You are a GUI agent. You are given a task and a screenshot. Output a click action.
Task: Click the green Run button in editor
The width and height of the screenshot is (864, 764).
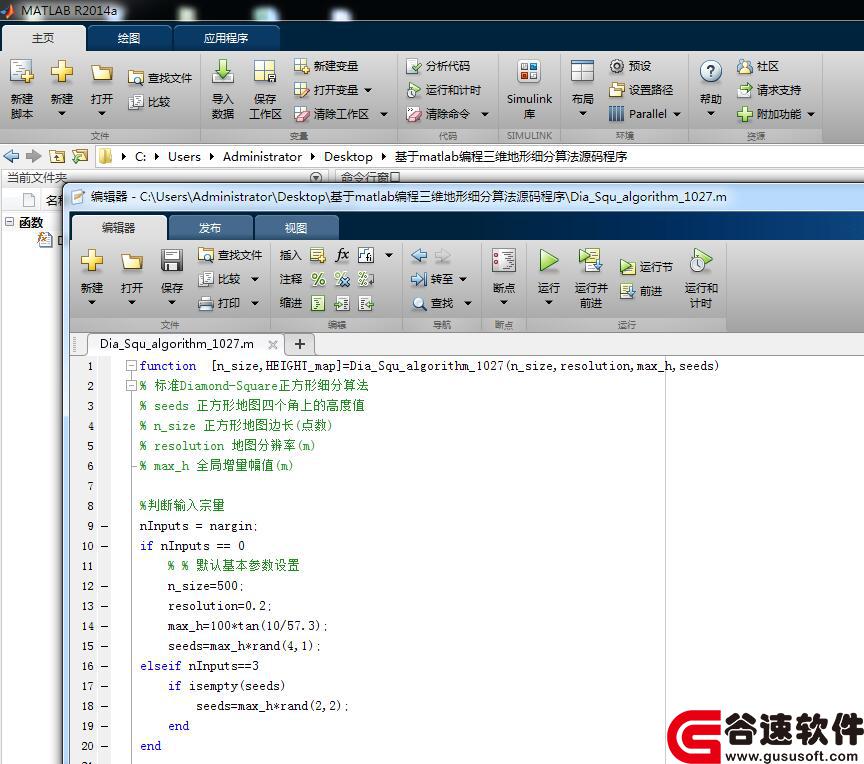coord(548,261)
